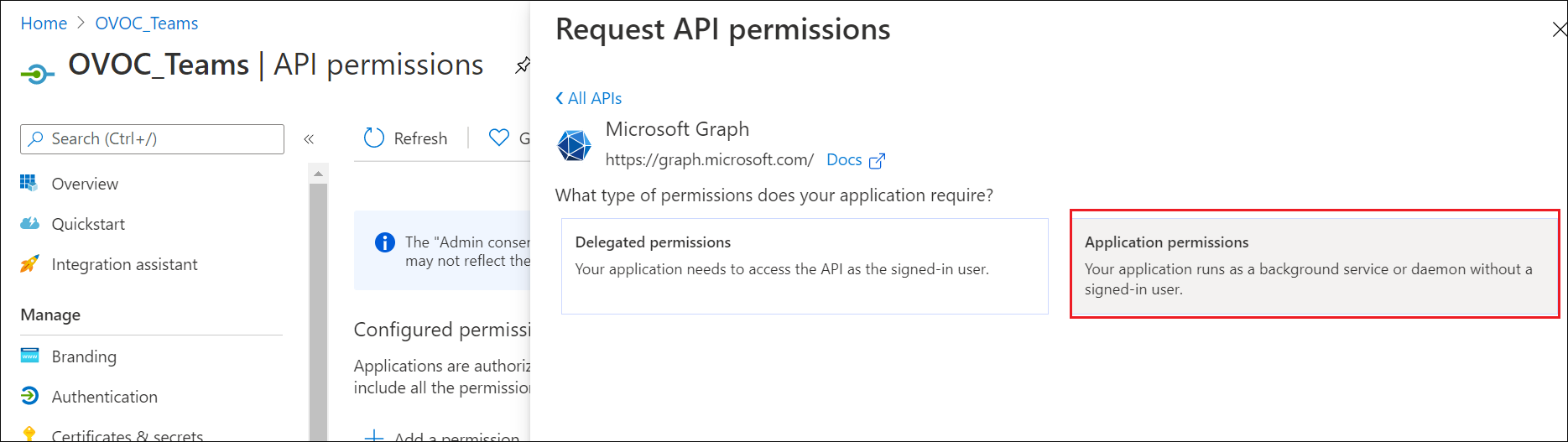
Task: Open the Authentication menu item
Action: point(104,397)
